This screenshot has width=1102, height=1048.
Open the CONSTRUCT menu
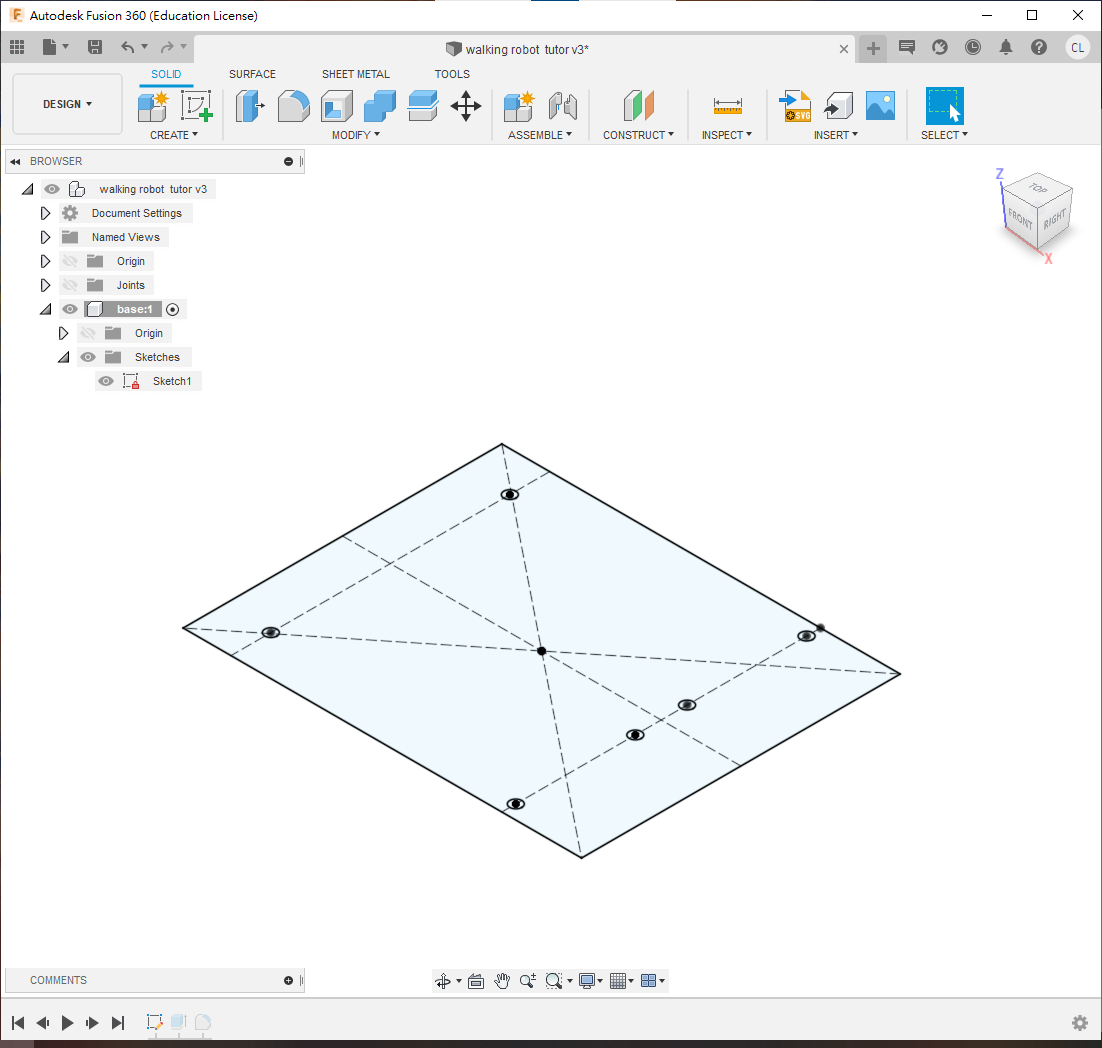click(638, 135)
